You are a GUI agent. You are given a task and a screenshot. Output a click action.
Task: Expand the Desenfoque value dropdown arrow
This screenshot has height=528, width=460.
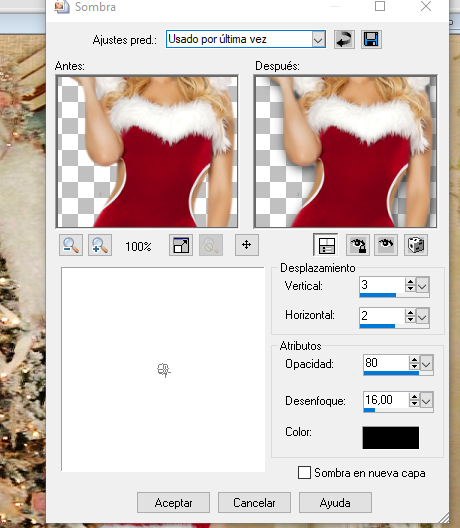[426, 401]
